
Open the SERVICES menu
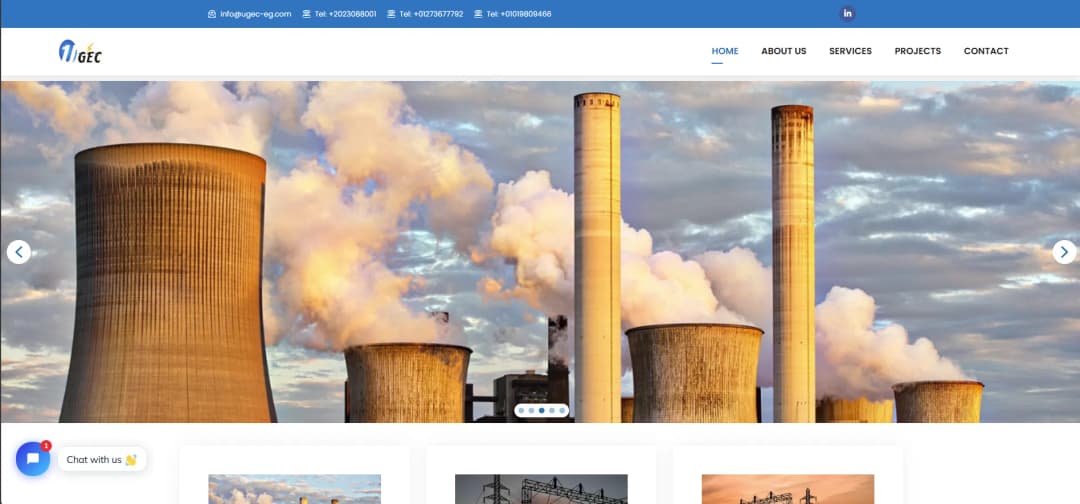851,51
